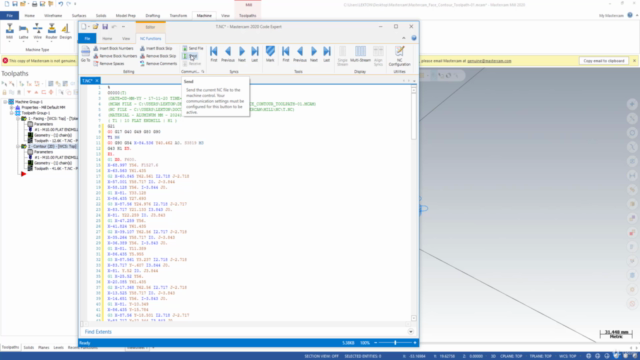640x360 pixels.
Task: Click zoom in plus in Code Expert status bar
Action: tap(415, 343)
